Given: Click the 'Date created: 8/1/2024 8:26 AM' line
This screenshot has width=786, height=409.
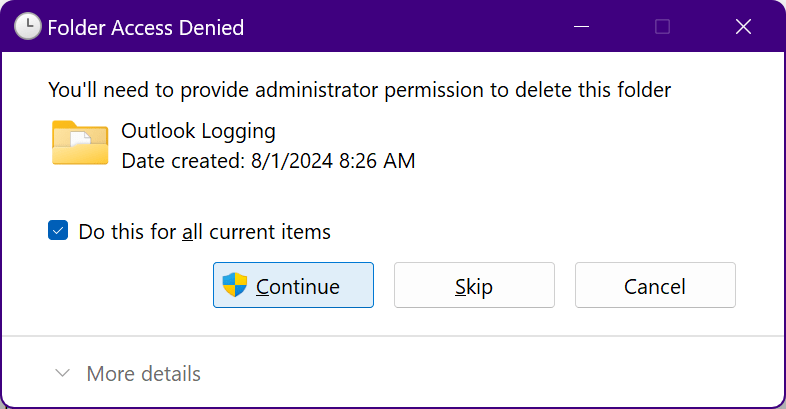Looking at the screenshot, I should (268, 161).
